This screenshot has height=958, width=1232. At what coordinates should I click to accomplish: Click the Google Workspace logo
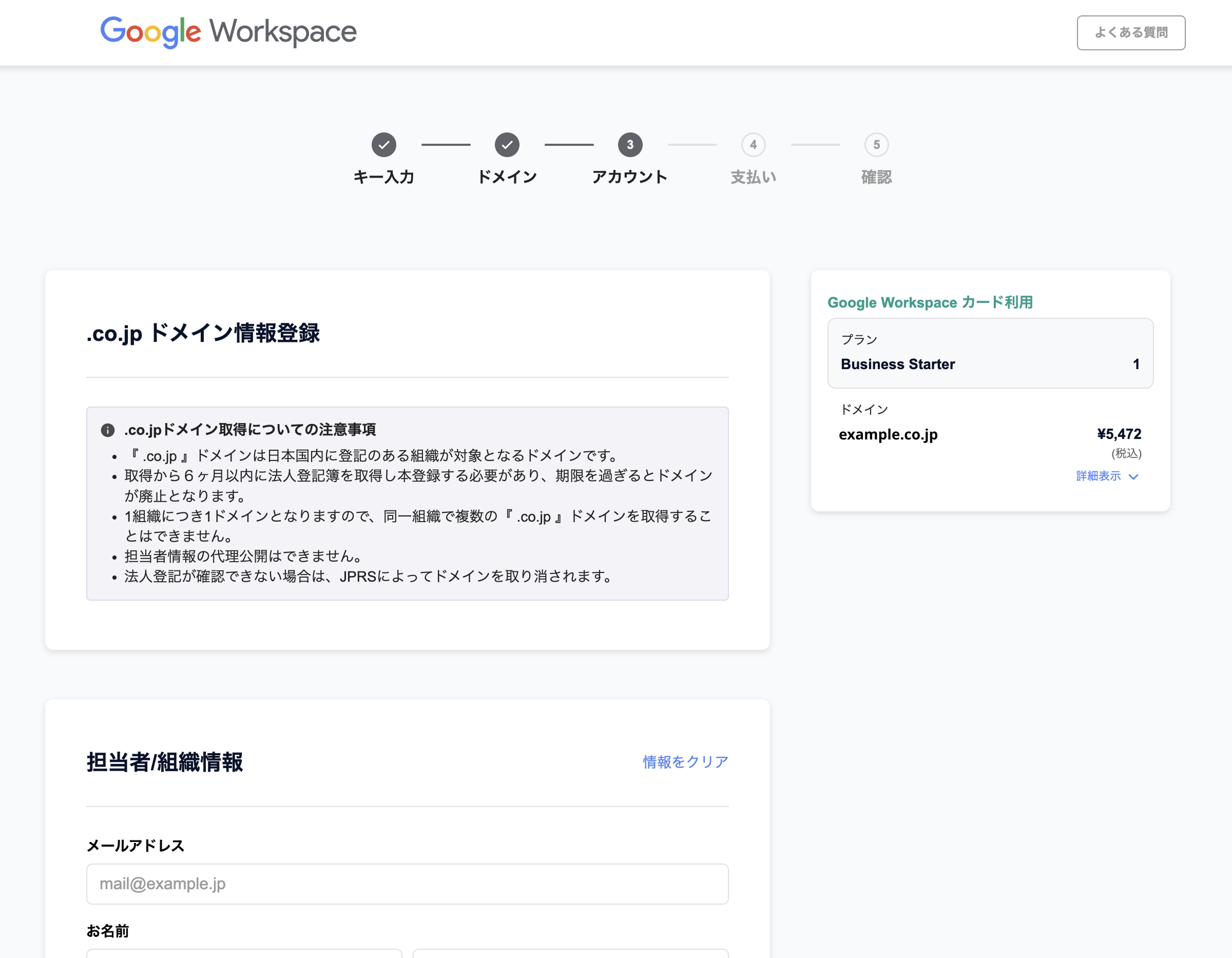pos(228,32)
